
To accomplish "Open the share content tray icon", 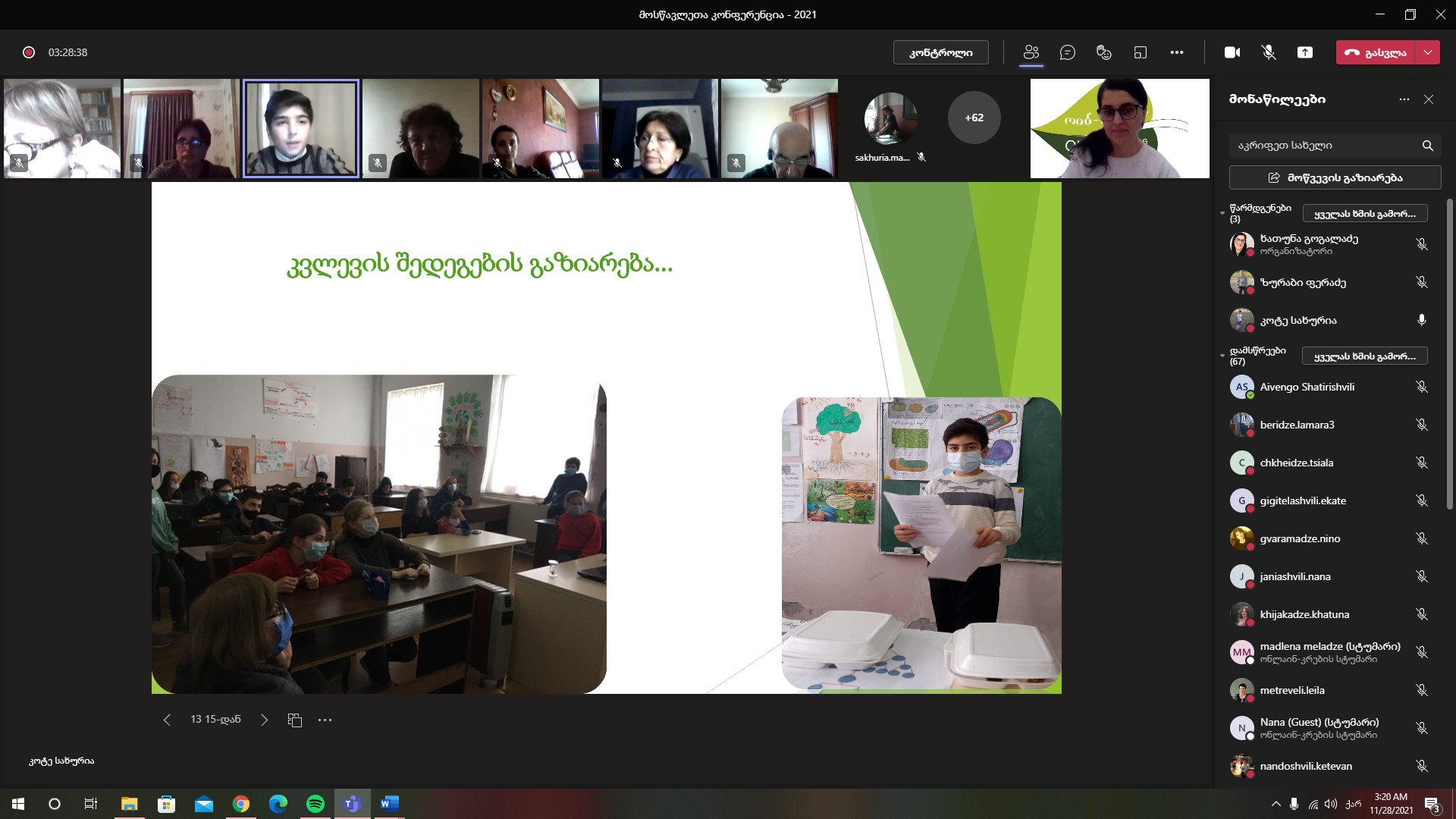I will (1305, 52).
